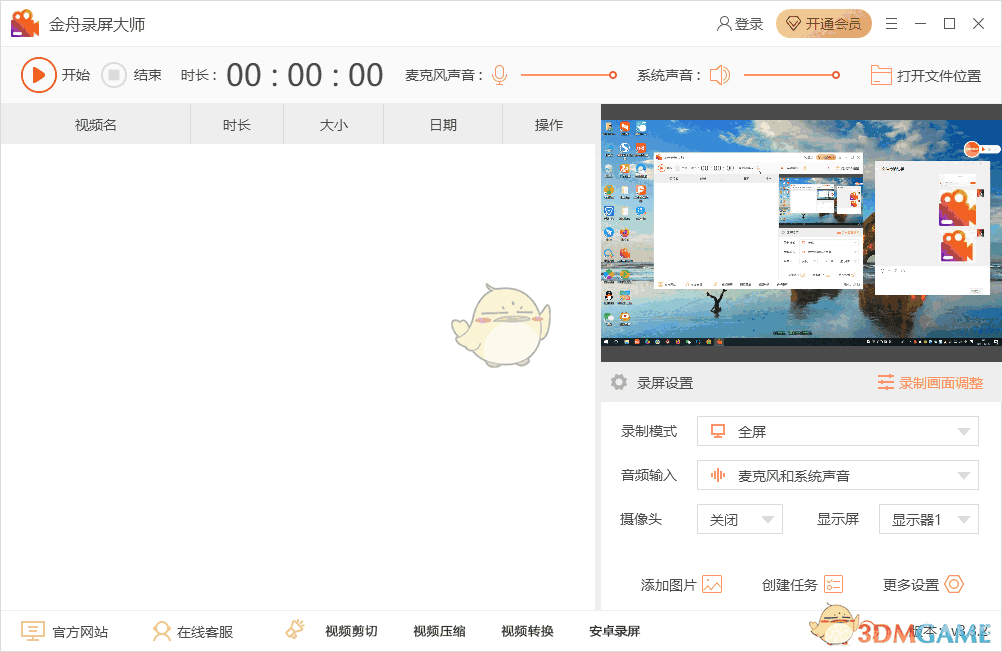Click the hamburger menu icon near window controls

(x=891, y=23)
